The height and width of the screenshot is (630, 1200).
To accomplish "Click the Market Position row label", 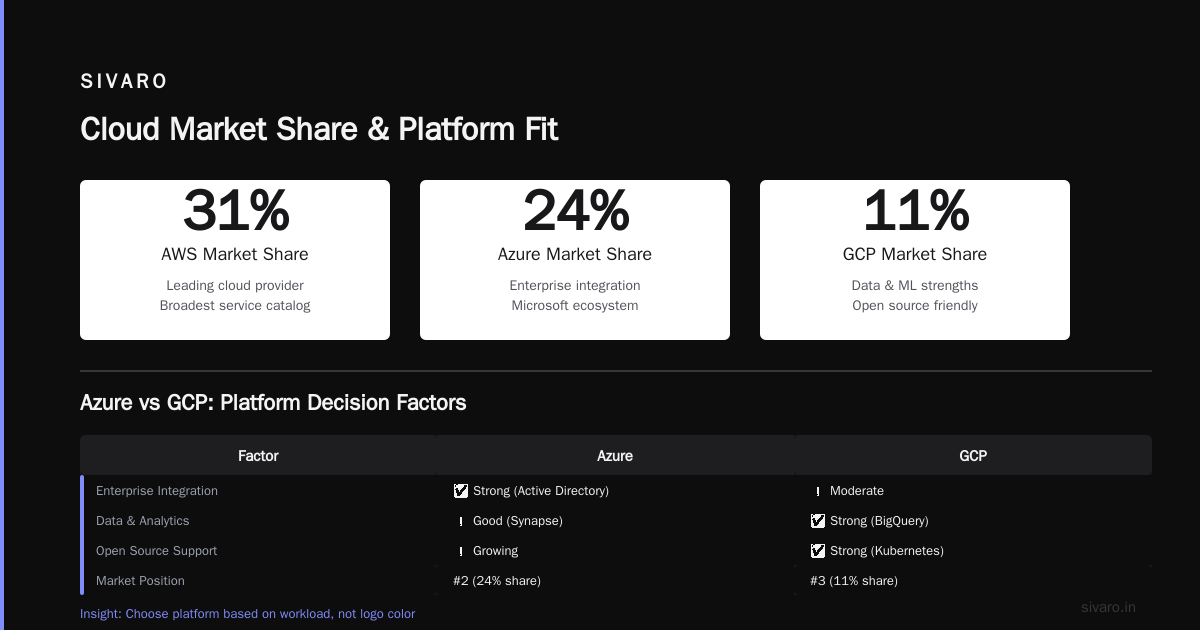I will 140,581.
